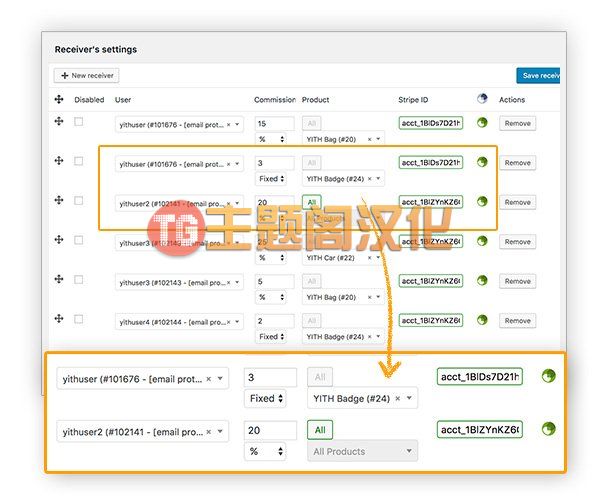Open the All Products dropdown in the enlarged callout
This screenshot has width=600, height=500.
362,451
